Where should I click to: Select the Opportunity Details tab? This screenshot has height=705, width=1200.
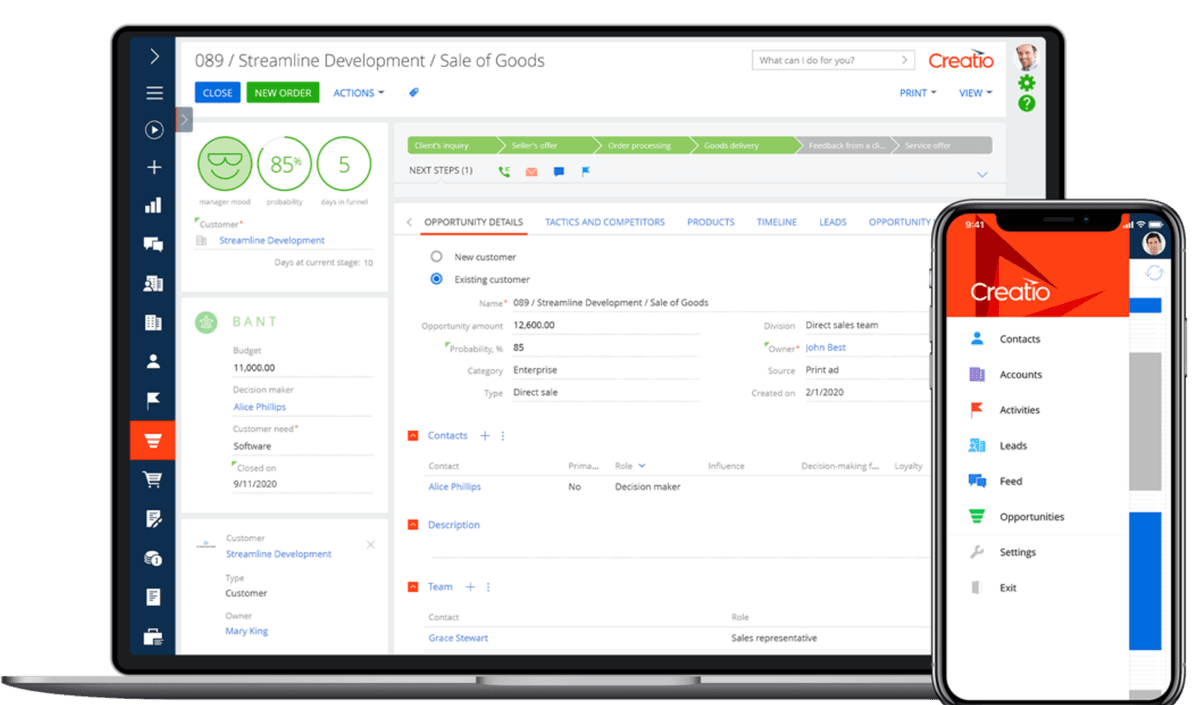pyautogui.click(x=473, y=222)
